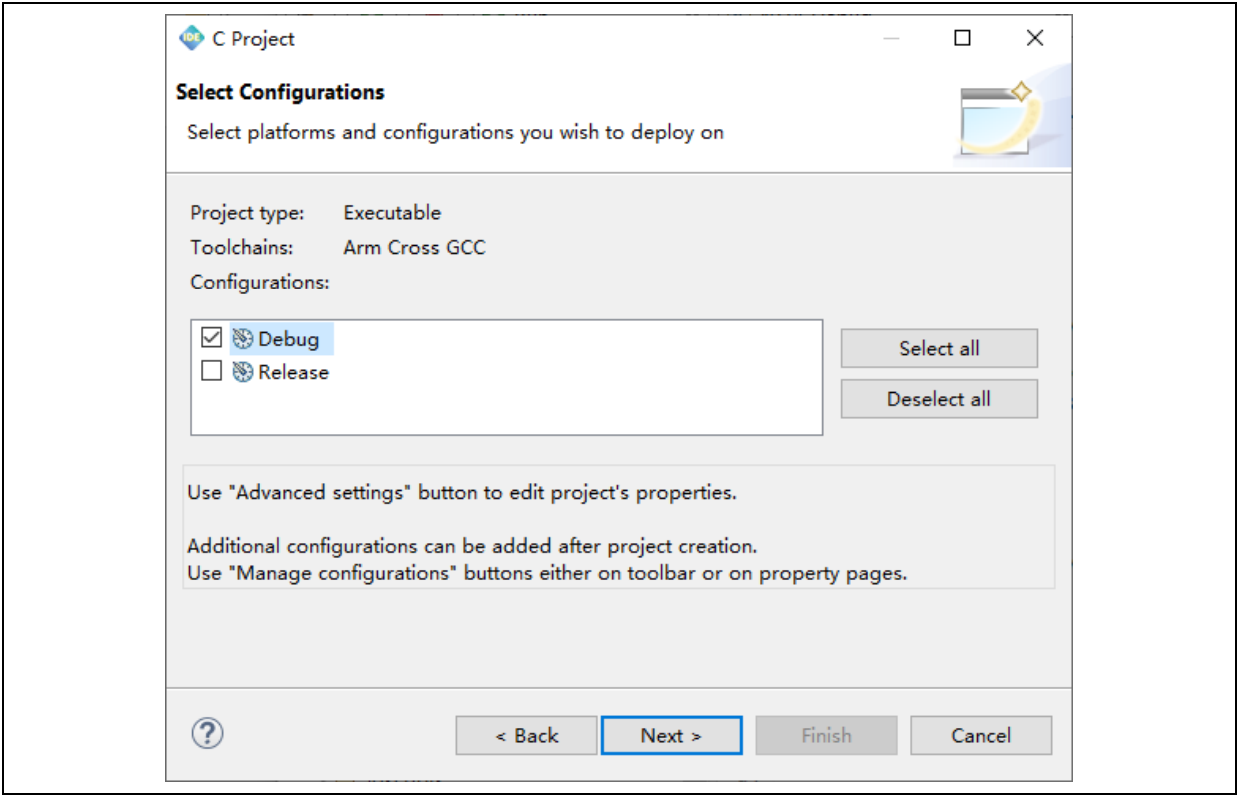Screen dimensions: 1239x798
Task: Click the greyed-out Finish button
Action: point(826,735)
